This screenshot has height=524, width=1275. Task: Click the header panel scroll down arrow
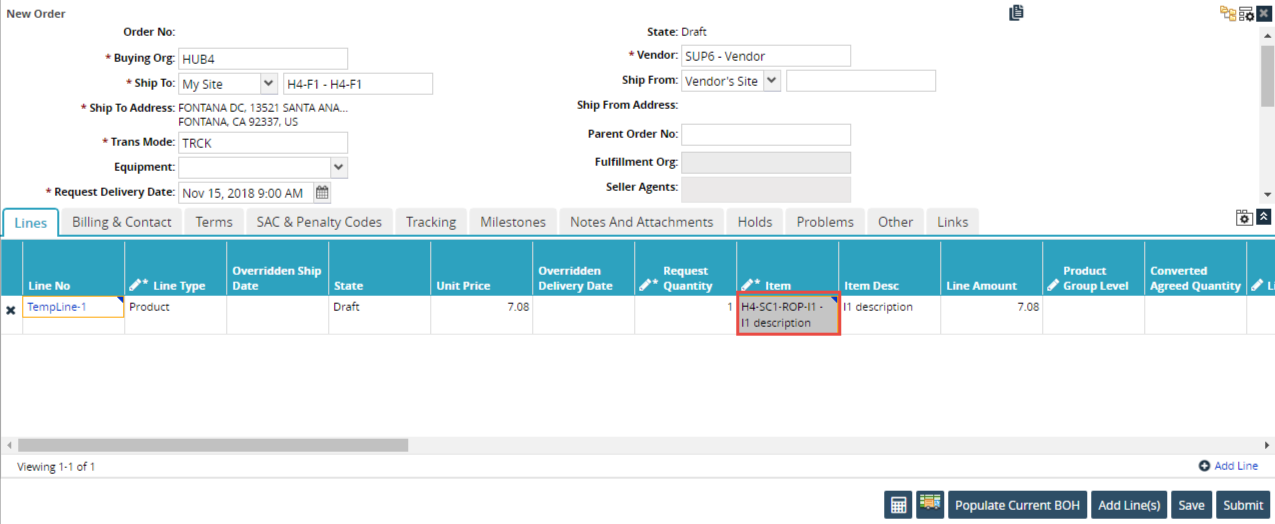coord(1267,195)
